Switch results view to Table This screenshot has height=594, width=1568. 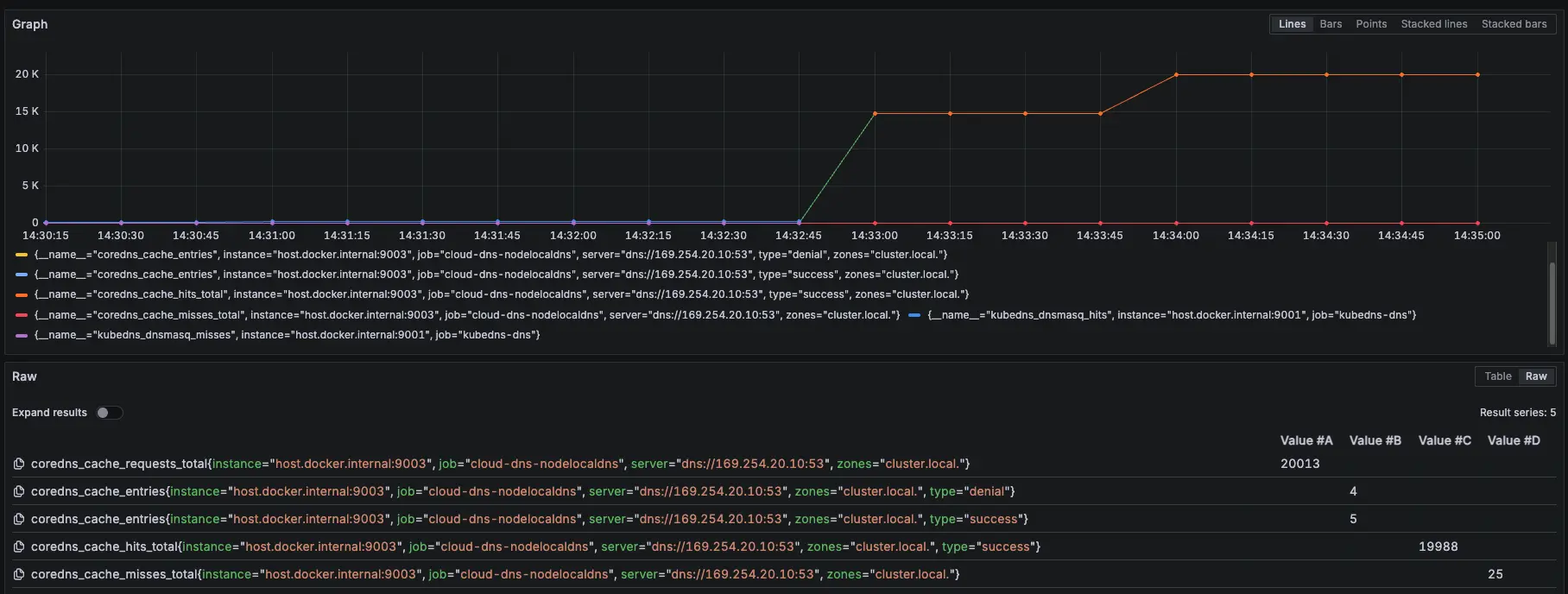coord(1497,376)
